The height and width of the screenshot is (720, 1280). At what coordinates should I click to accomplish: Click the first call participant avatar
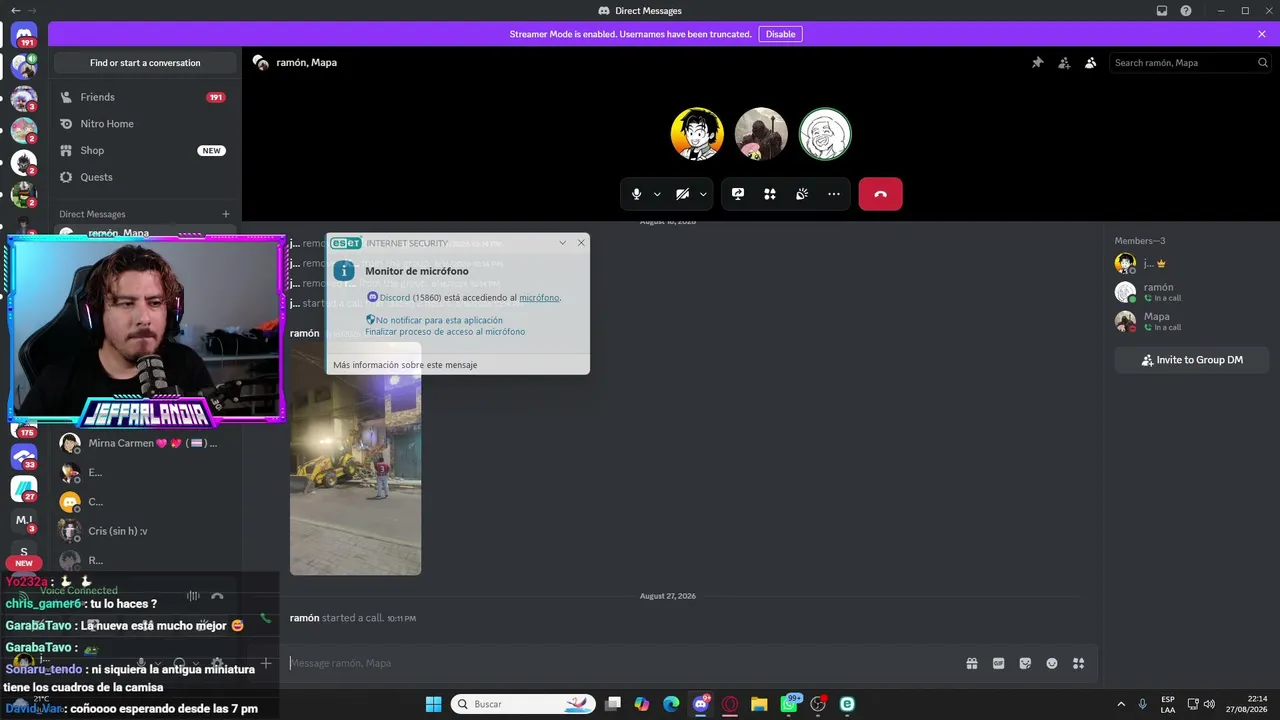pos(697,134)
